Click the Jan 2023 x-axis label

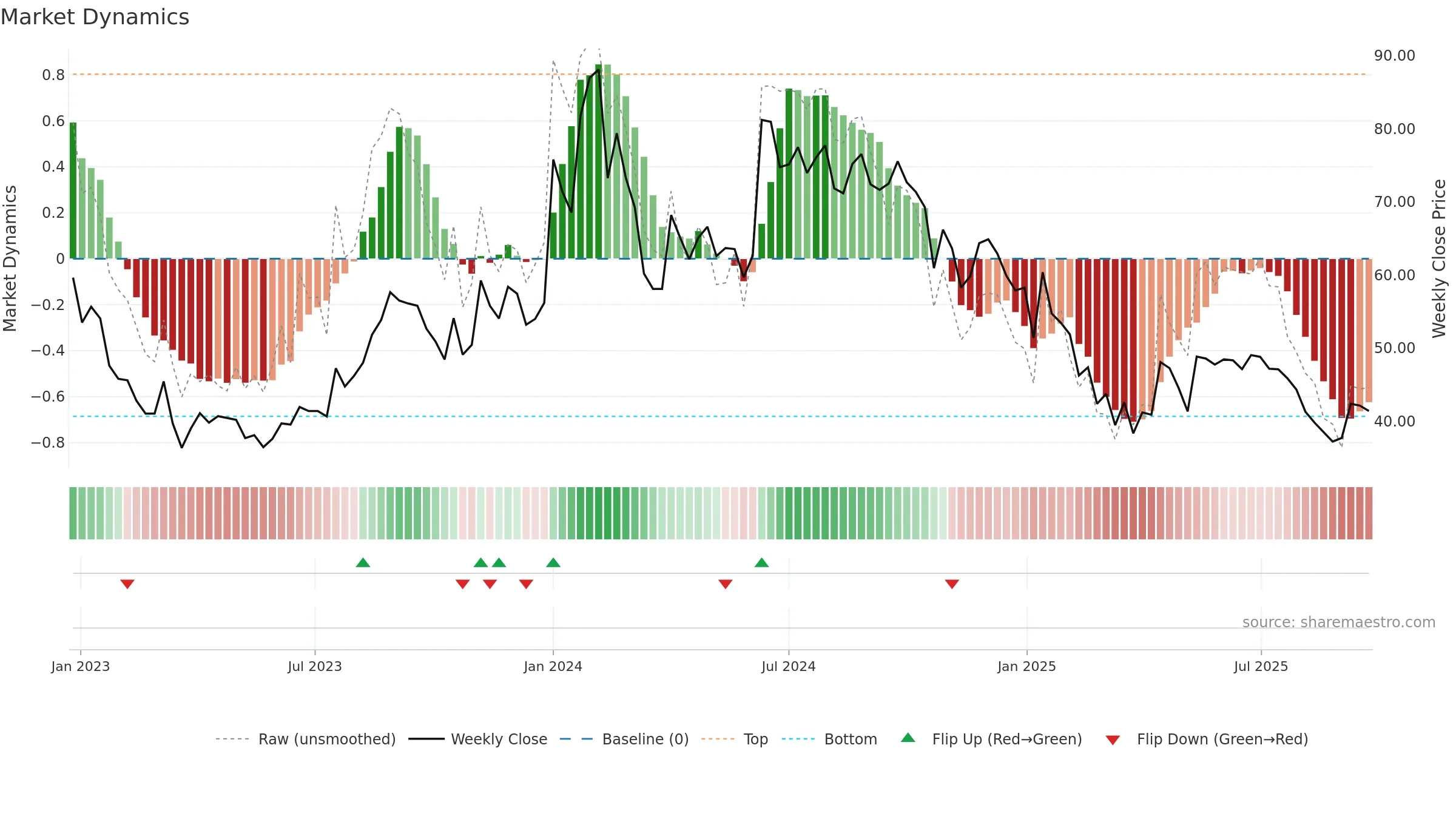tap(81, 666)
